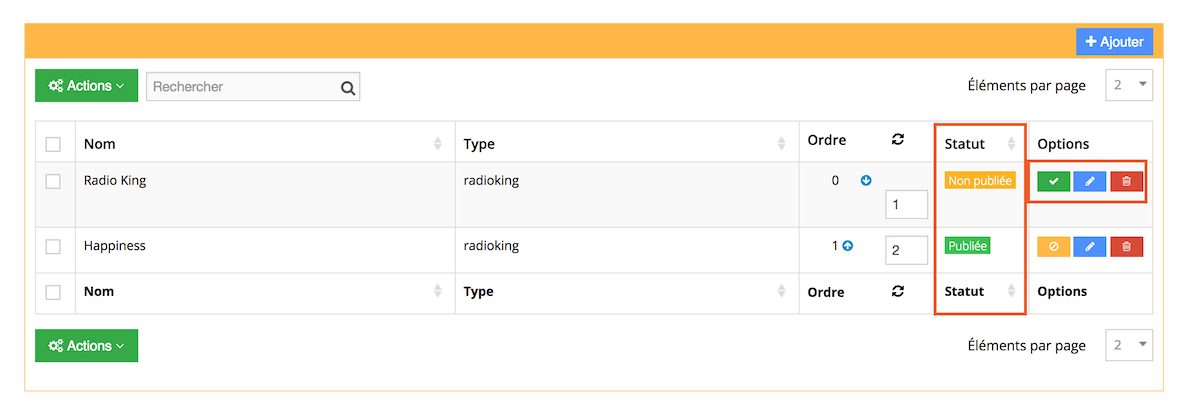This screenshot has width=1195, height=407.
Task: Unpublish Happiness with orange ban icon
Action: coord(1053,247)
